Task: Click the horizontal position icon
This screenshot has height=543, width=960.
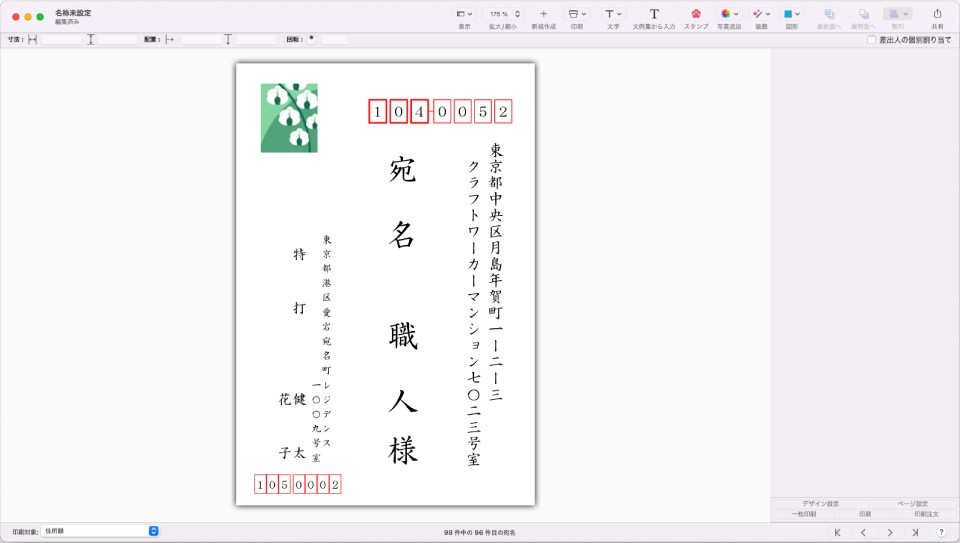Action: click(170, 40)
